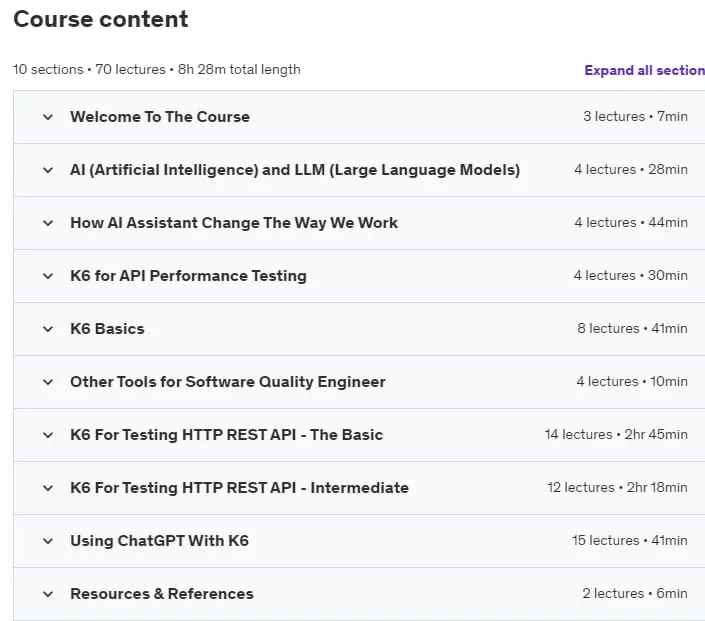This screenshot has width=705, height=621.
Task: Expand chevron for Using ChatGPT With K6
Action: pyautogui.click(x=48, y=541)
